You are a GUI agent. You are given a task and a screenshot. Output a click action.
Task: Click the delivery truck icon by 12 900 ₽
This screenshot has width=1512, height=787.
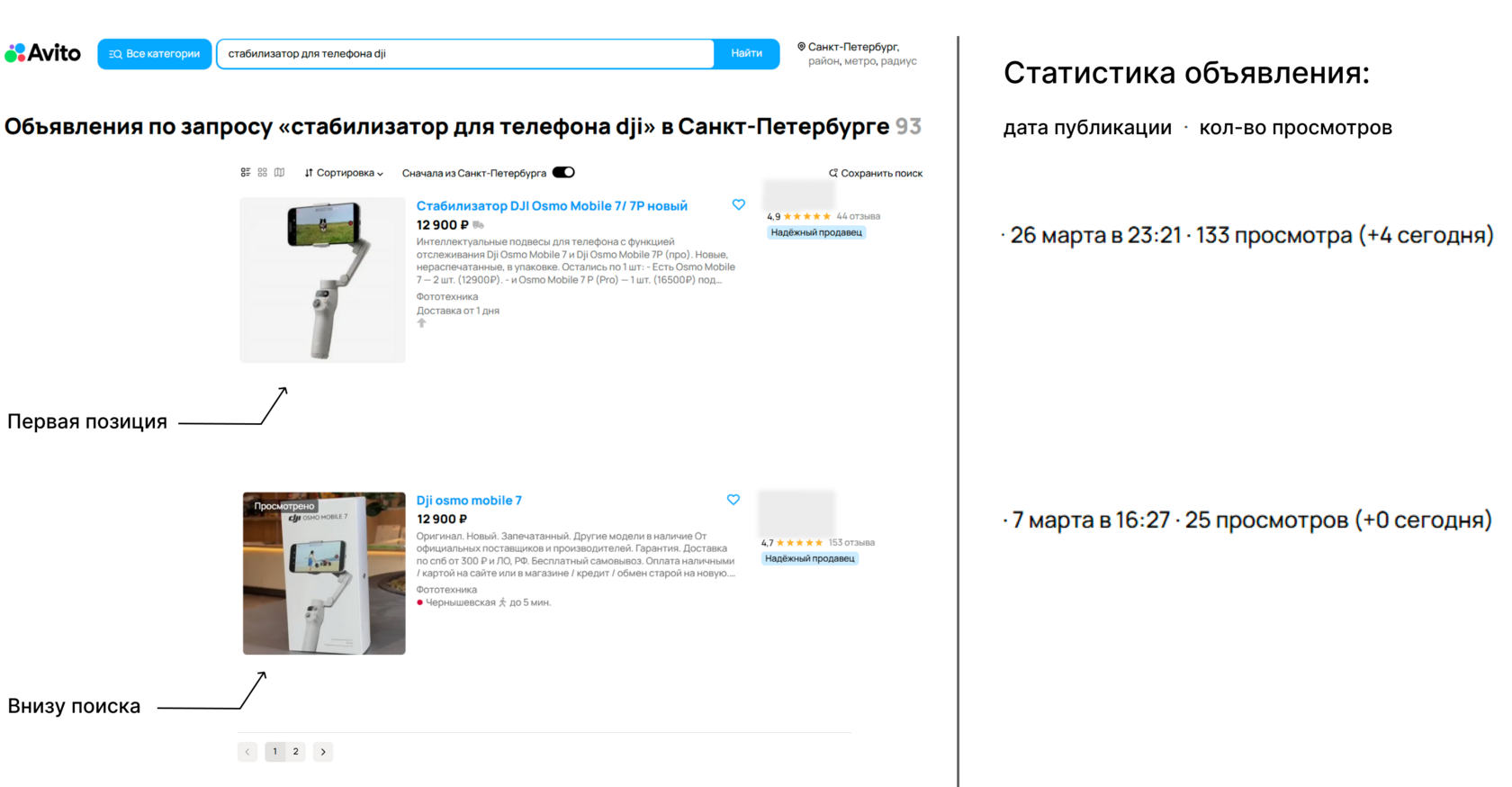(x=478, y=225)
